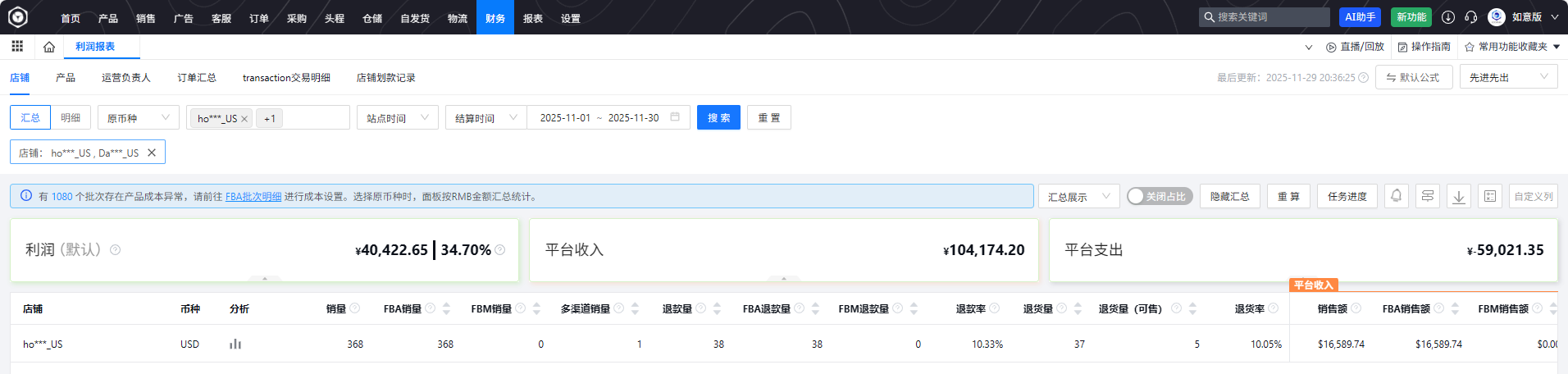Show help tooltip for 销量 column
Image resolution: width=1568 pixels, height=374 pixels.
pyautogui.click(x=354, y=308)
